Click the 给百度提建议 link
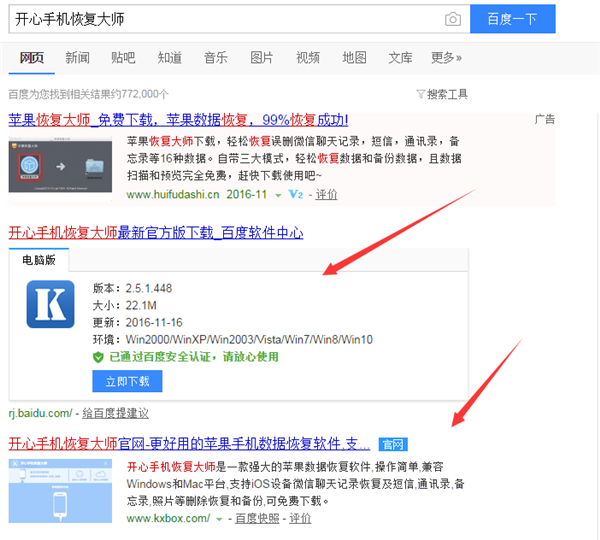 pyautogui.click(x=115, y=413)
